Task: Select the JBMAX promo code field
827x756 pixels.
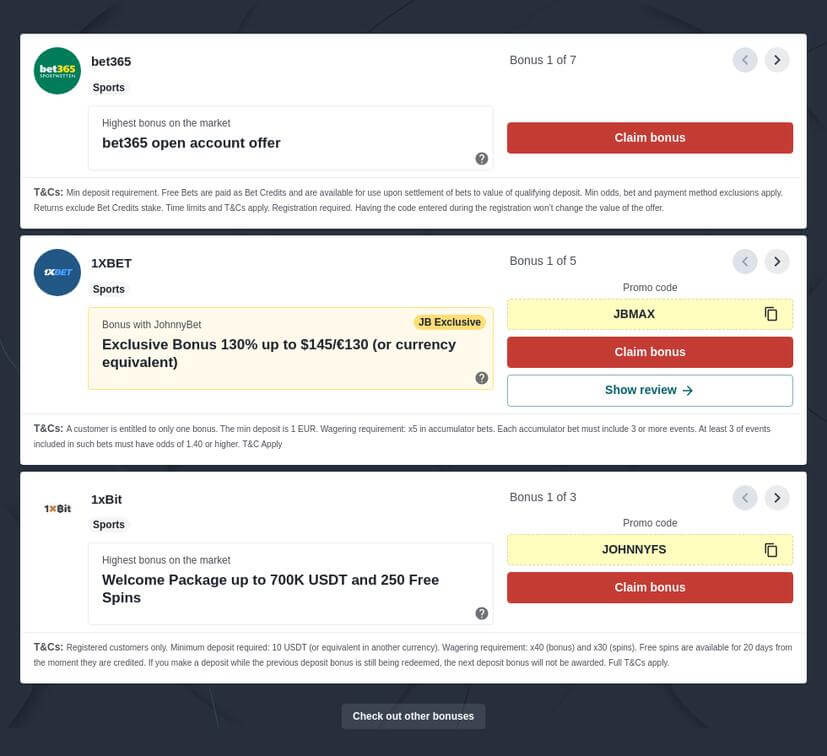Action: point(650,314)
